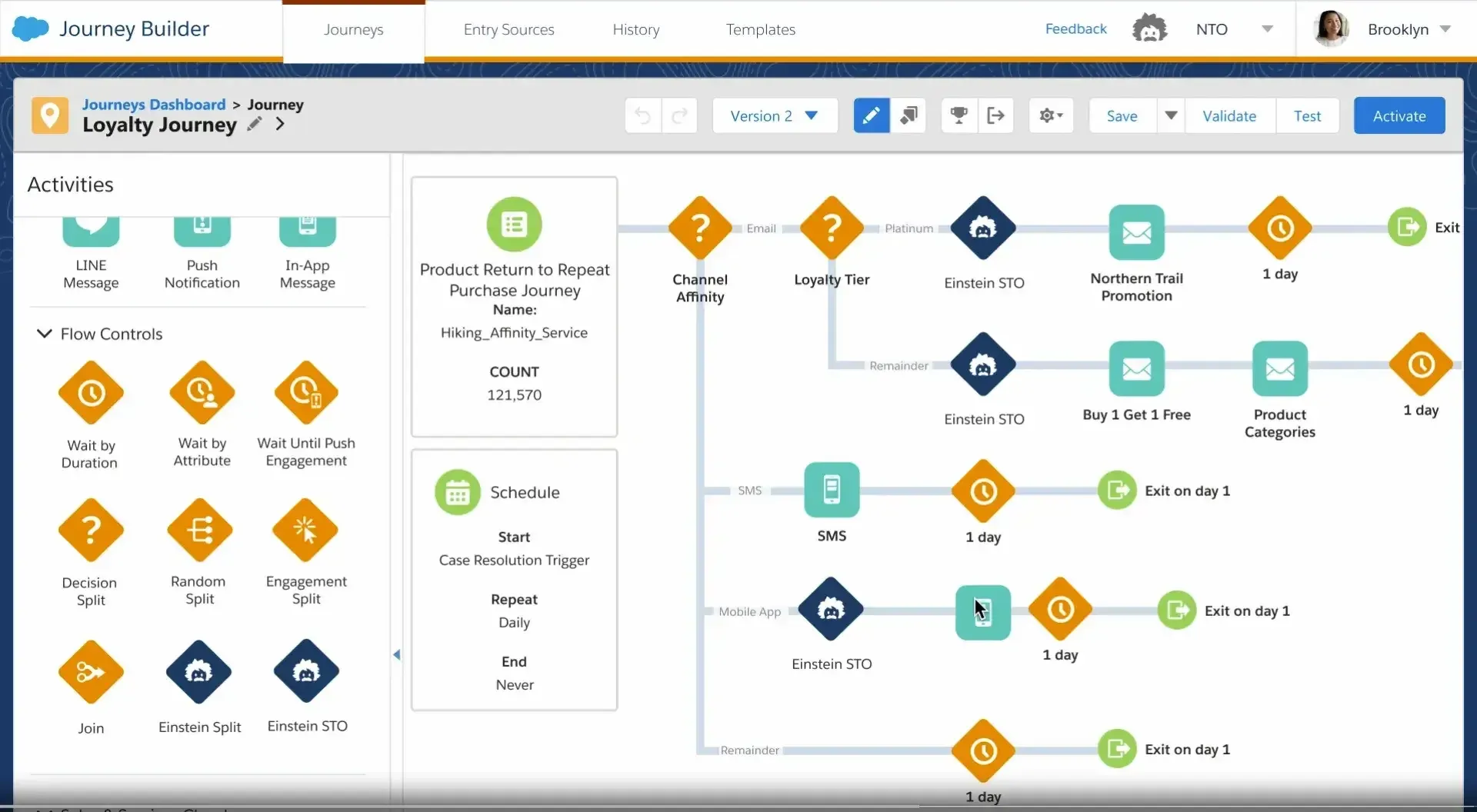Open the push message node on Mobile App path
The height and width of the screenshot is (812, 1477).
pyautogui.click(x=983, y=612)
